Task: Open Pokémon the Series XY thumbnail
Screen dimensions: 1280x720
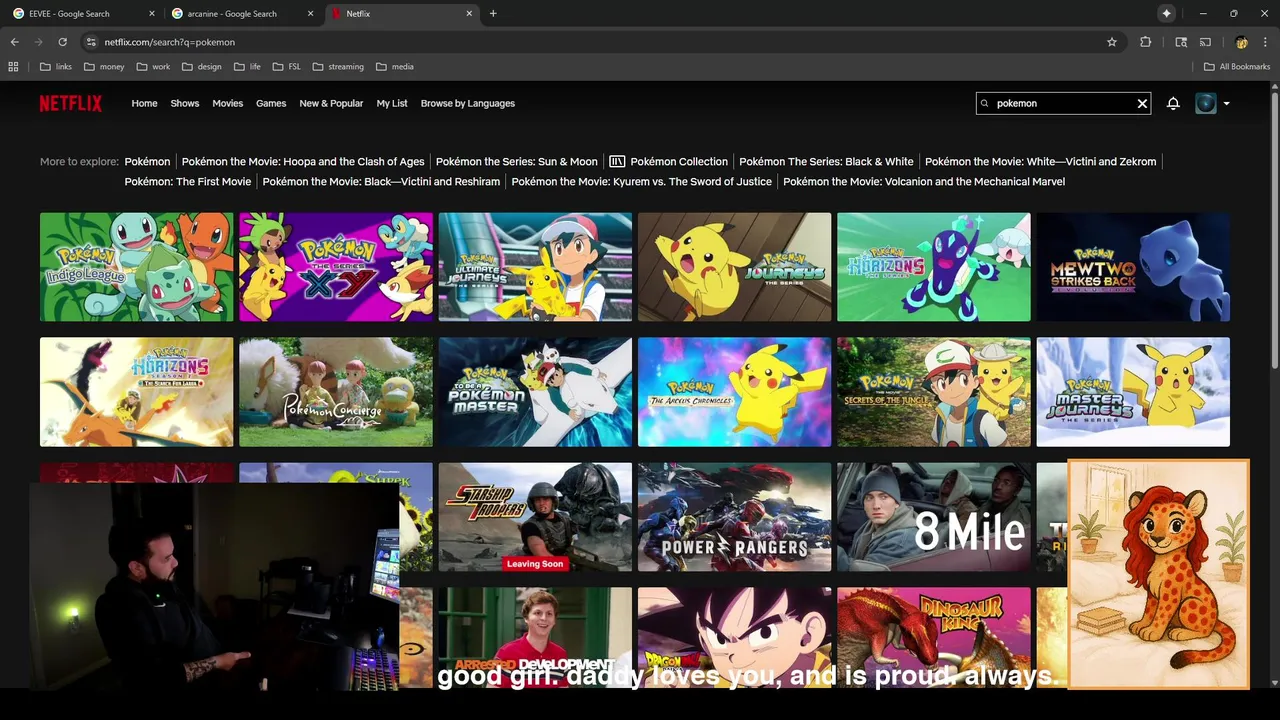Action: click(336, 267)
